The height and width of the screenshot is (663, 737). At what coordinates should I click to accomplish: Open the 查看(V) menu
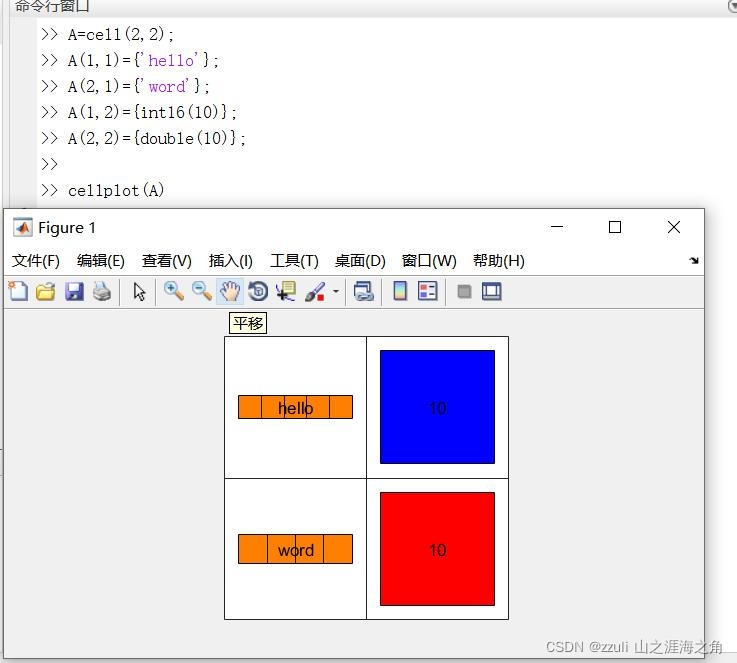point(167,261)
